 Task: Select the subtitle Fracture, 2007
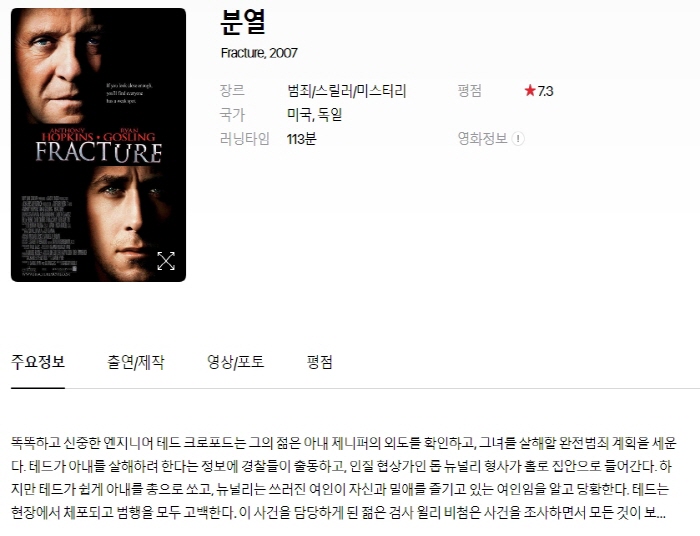259,53
